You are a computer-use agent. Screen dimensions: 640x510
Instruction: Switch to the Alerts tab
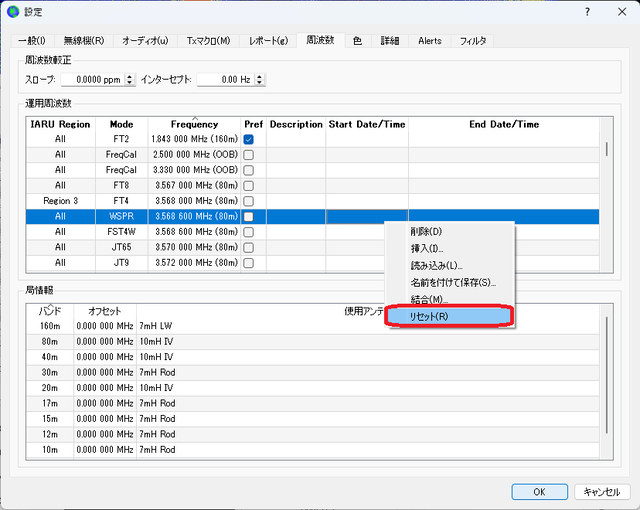point(430,41)
